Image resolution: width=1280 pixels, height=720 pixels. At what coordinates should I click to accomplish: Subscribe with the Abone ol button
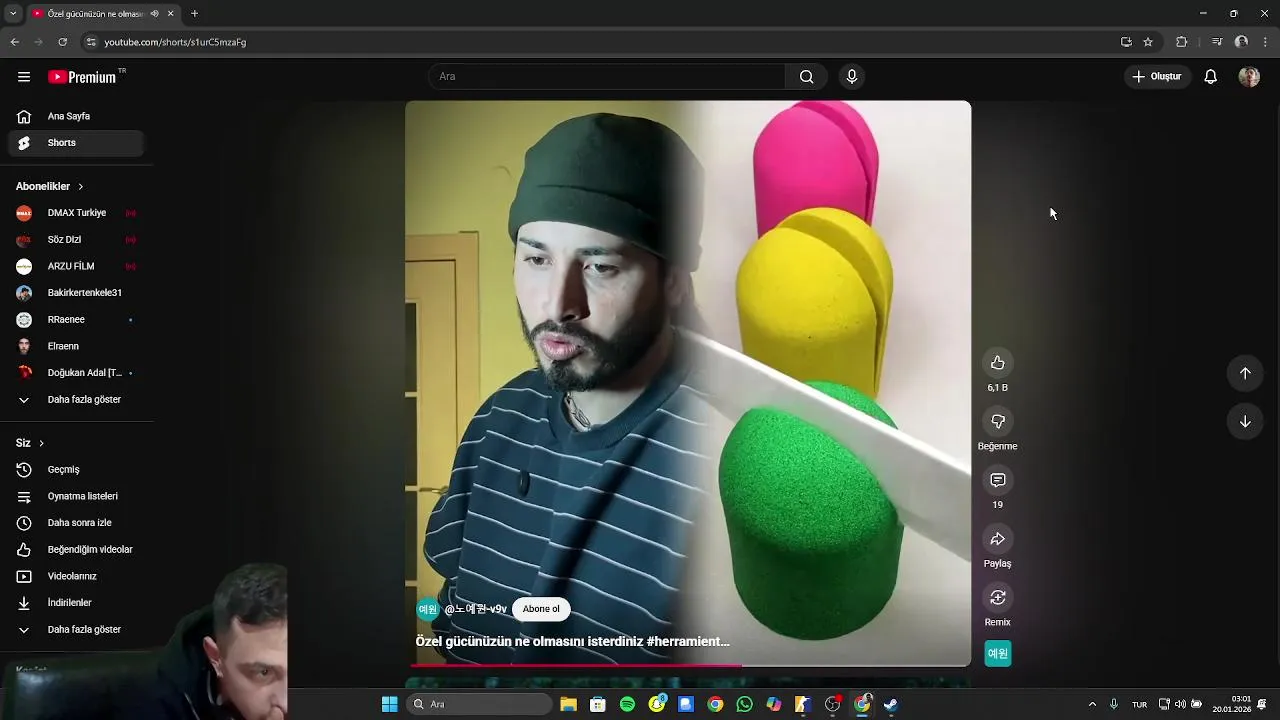[x=541, y=609]
